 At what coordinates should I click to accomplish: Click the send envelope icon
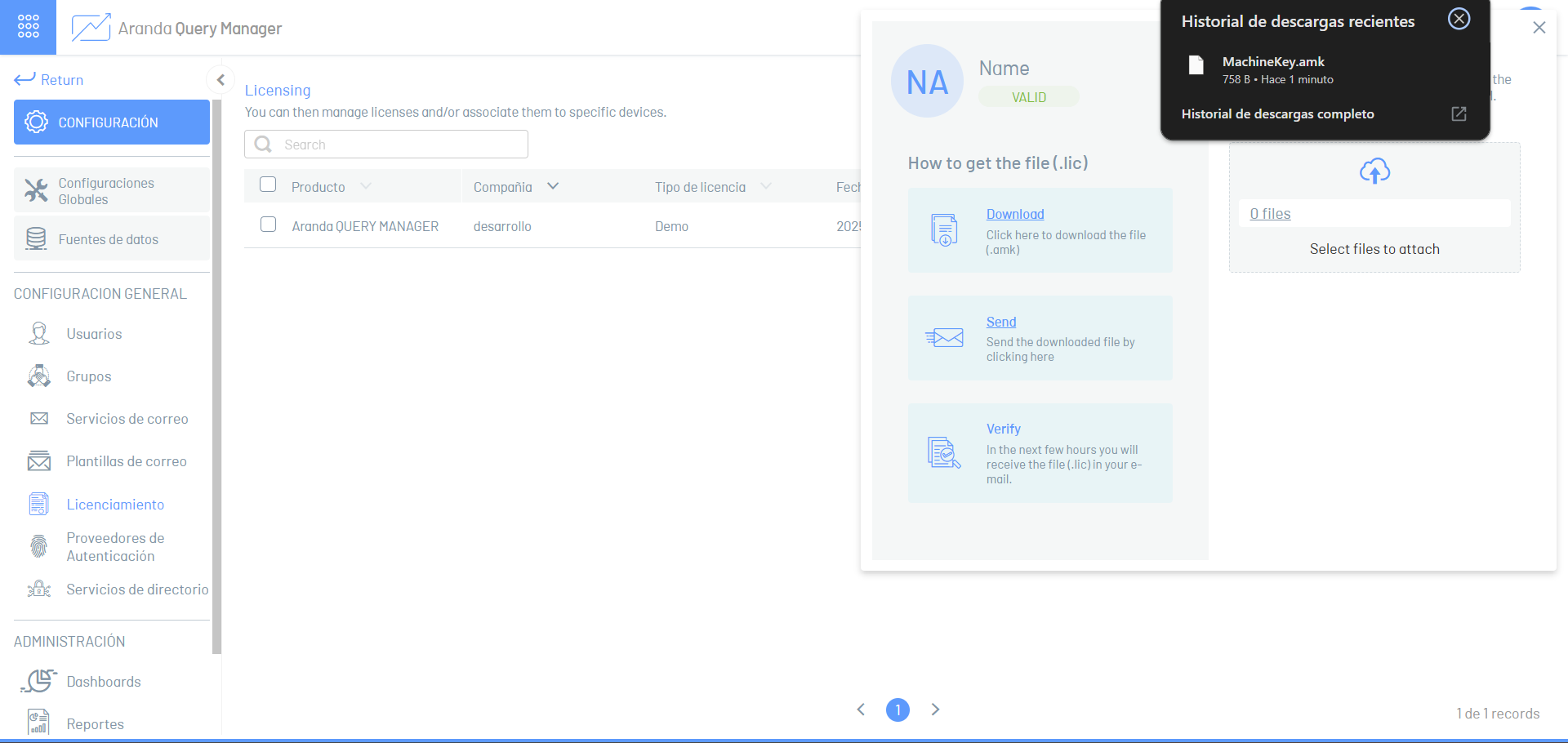[x=945, y=337]
